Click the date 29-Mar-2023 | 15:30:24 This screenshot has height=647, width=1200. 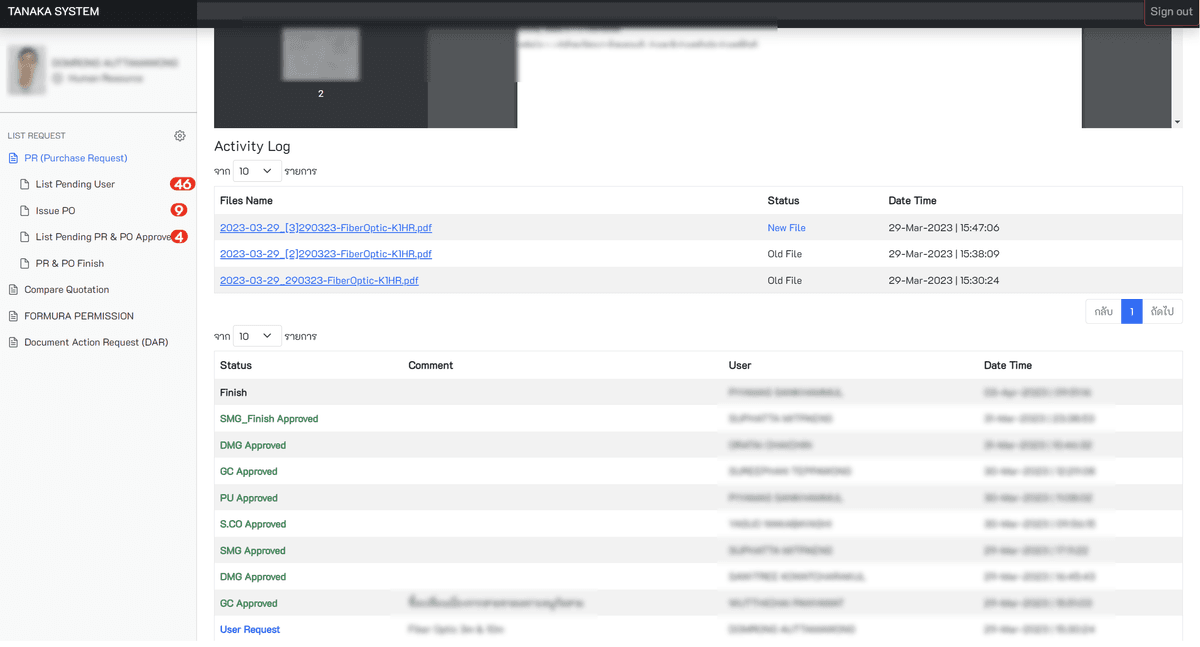tap(944, 281)
